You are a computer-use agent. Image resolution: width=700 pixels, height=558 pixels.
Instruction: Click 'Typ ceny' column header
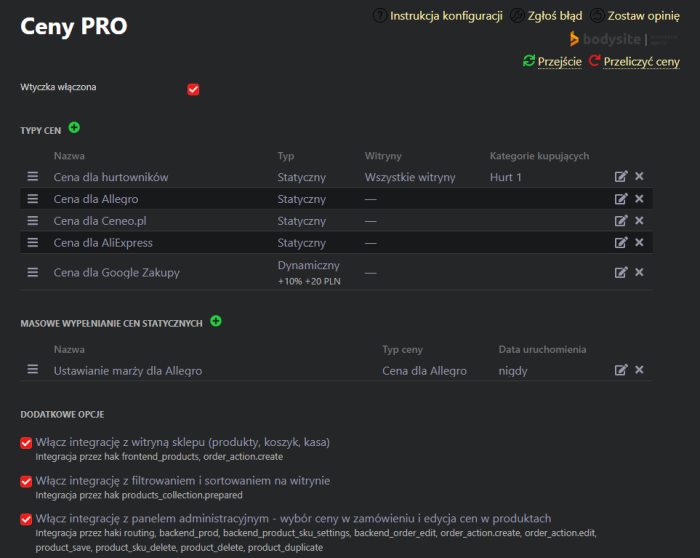point(402,350)
